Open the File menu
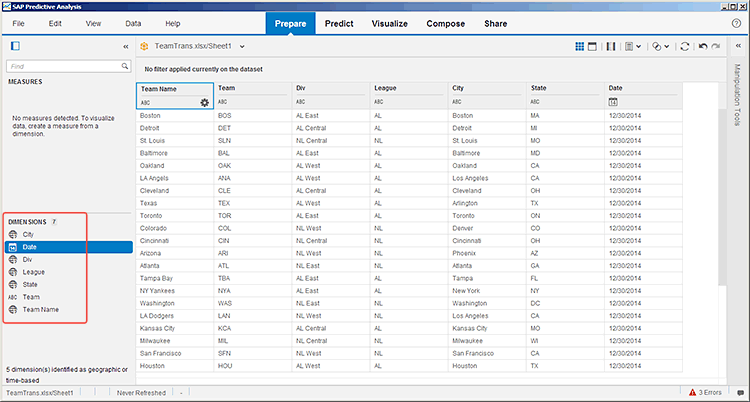The width and height of the screenshot is (750, 402). pos(18,23)
